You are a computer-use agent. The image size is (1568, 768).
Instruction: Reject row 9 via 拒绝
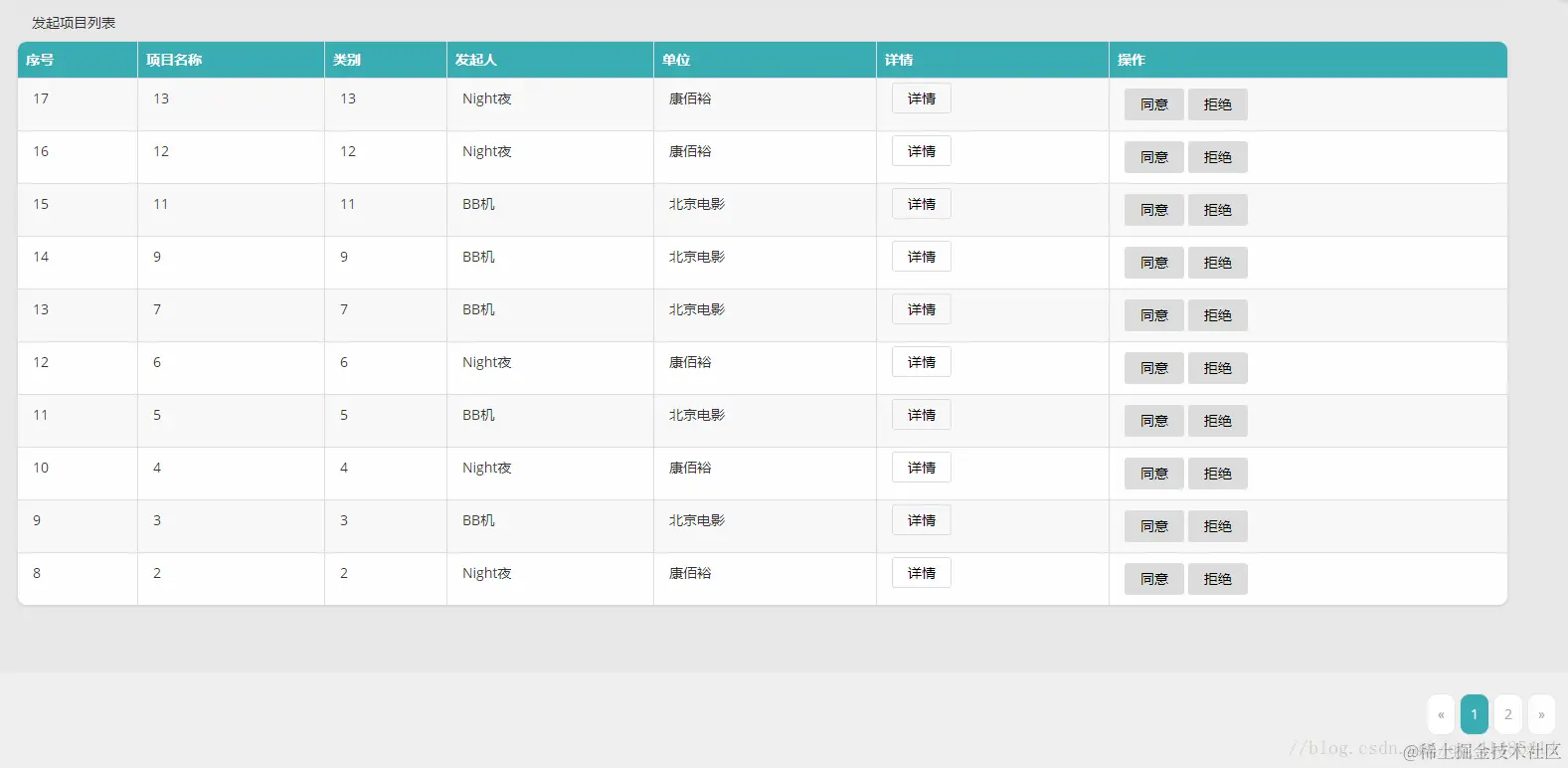1217,526
